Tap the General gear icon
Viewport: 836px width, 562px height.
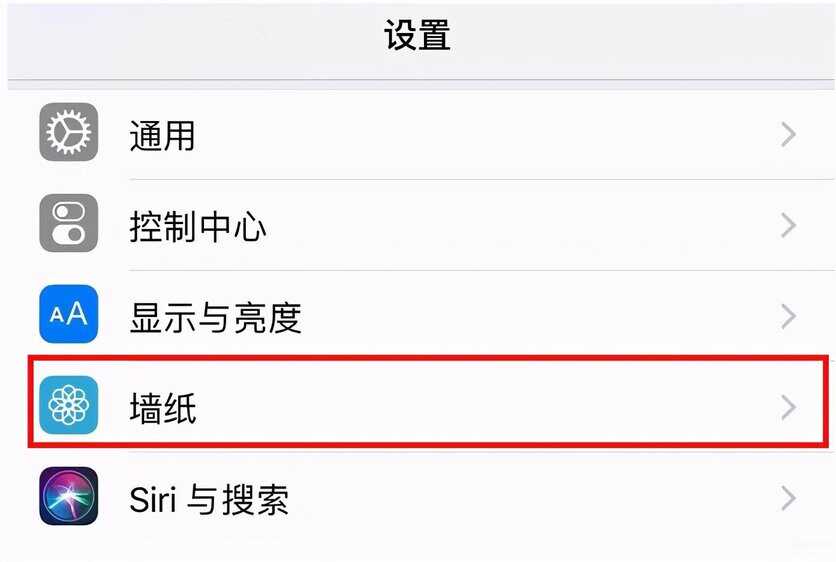pos(69,133)
